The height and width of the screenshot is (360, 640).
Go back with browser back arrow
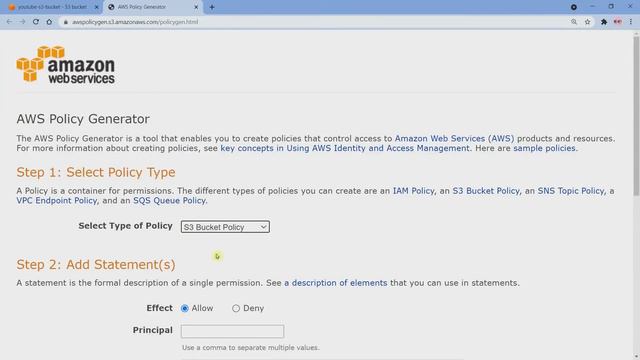tap(9, 22)
